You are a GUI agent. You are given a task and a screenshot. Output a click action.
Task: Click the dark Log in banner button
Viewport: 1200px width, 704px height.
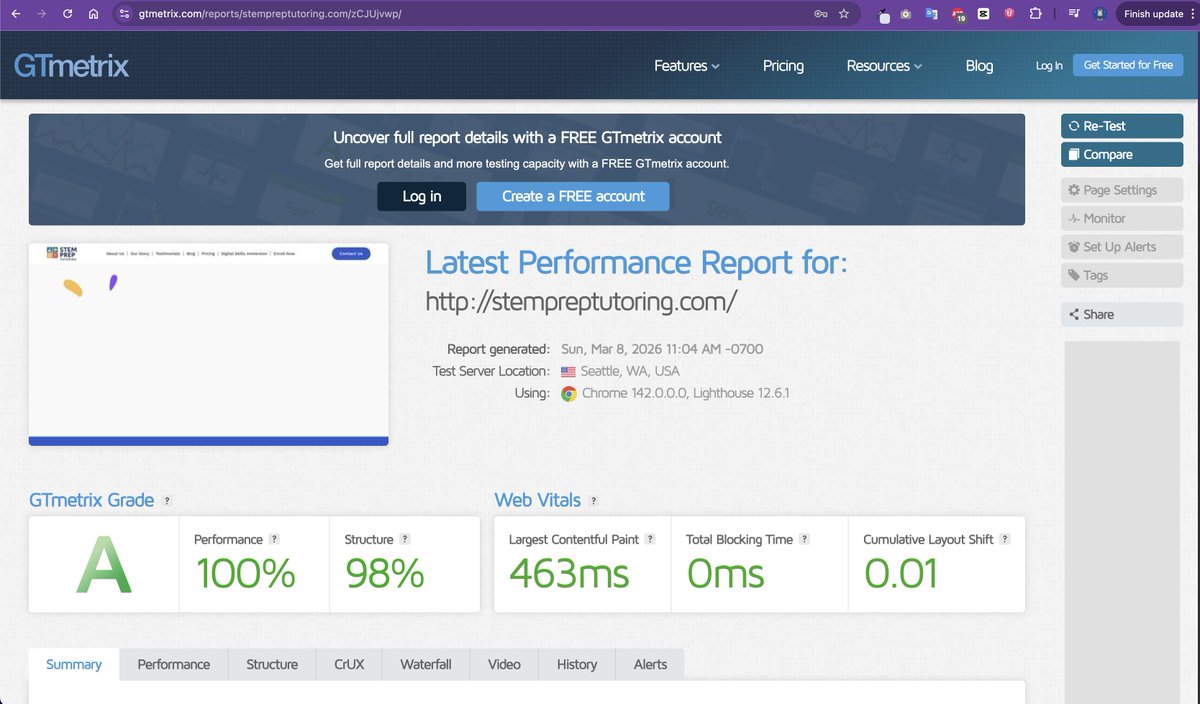point(421,196)
